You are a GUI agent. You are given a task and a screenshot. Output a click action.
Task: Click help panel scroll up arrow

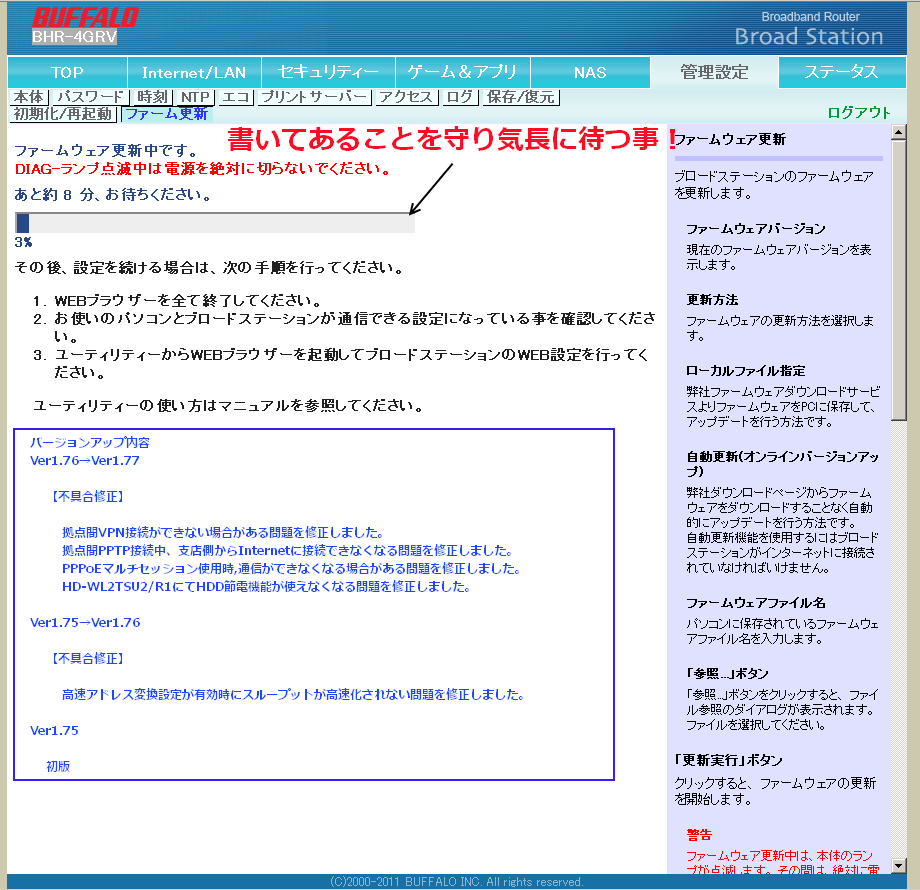click(898, 133)
